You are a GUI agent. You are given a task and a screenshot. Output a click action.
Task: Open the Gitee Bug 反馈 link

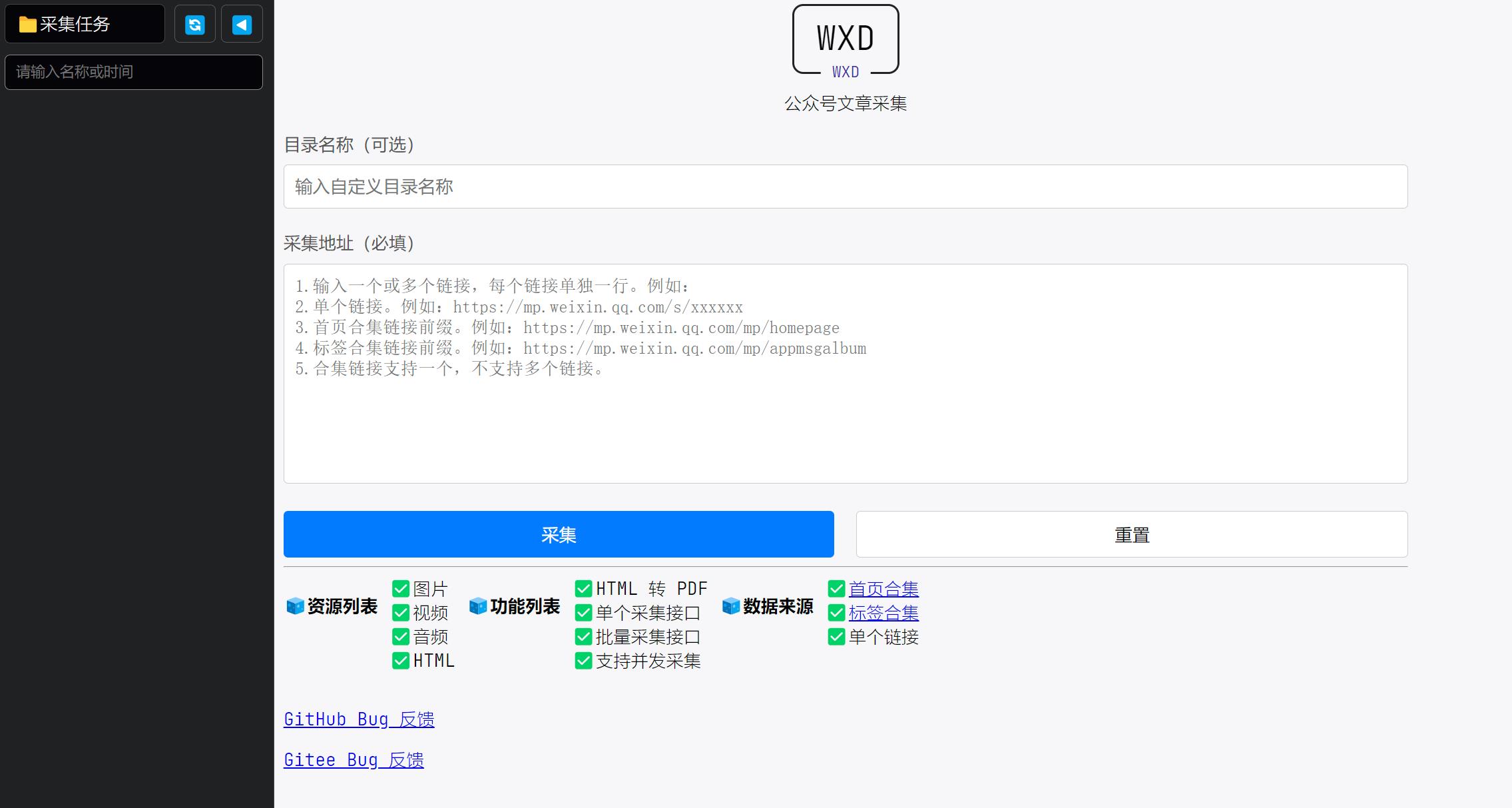coord(354,760)
